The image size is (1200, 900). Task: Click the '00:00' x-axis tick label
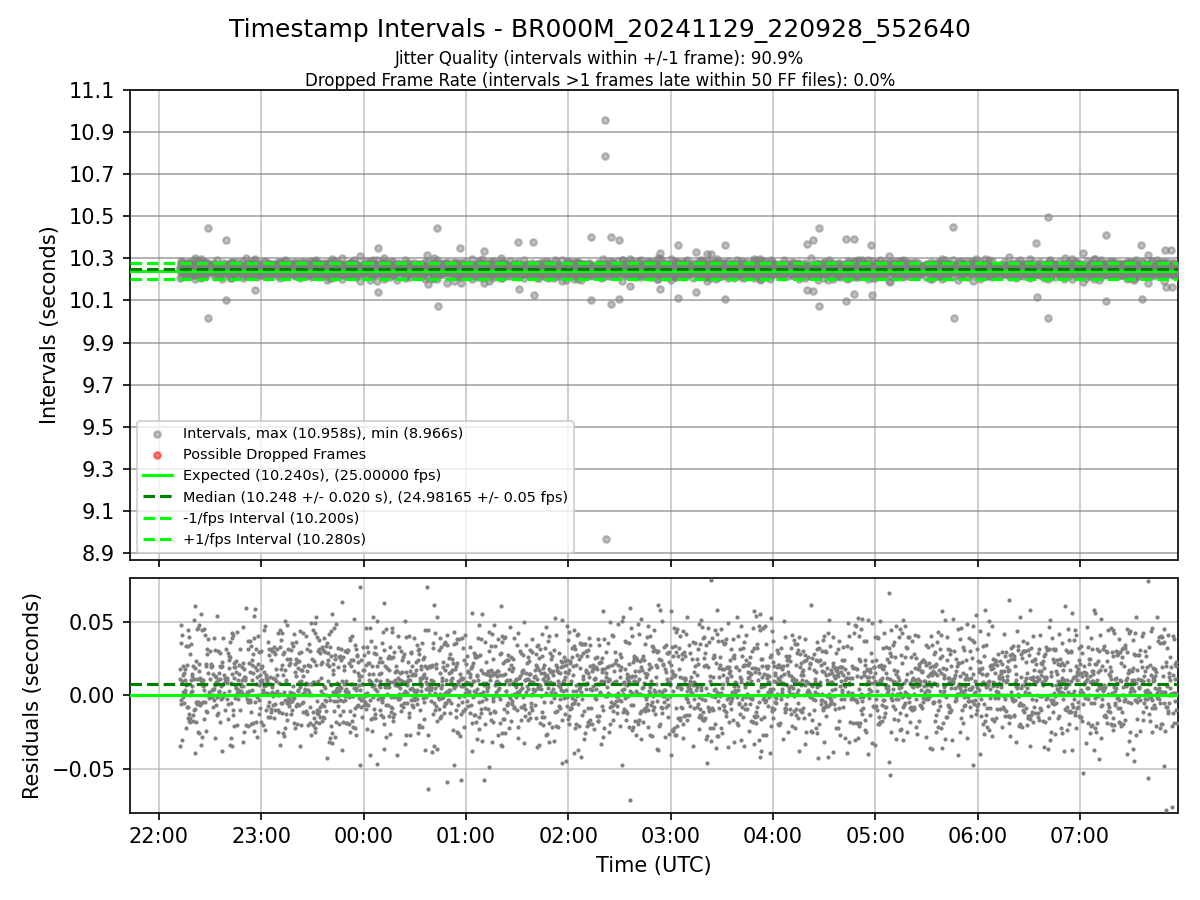point(363,834)
